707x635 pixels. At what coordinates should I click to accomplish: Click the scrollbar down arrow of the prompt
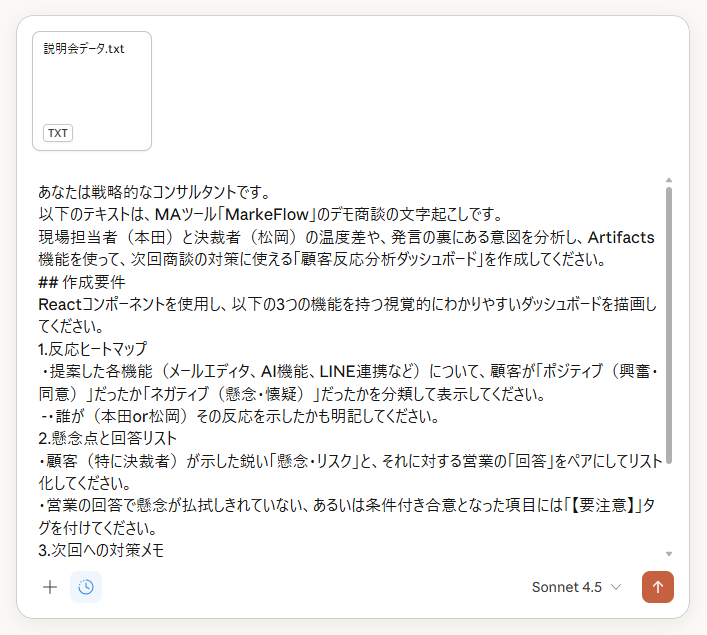click(x=669, y=554)
